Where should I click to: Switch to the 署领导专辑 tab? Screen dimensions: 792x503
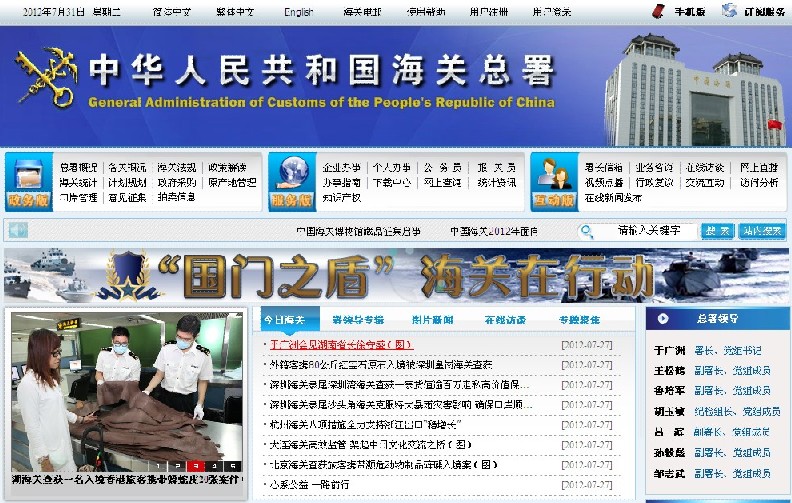358,320
